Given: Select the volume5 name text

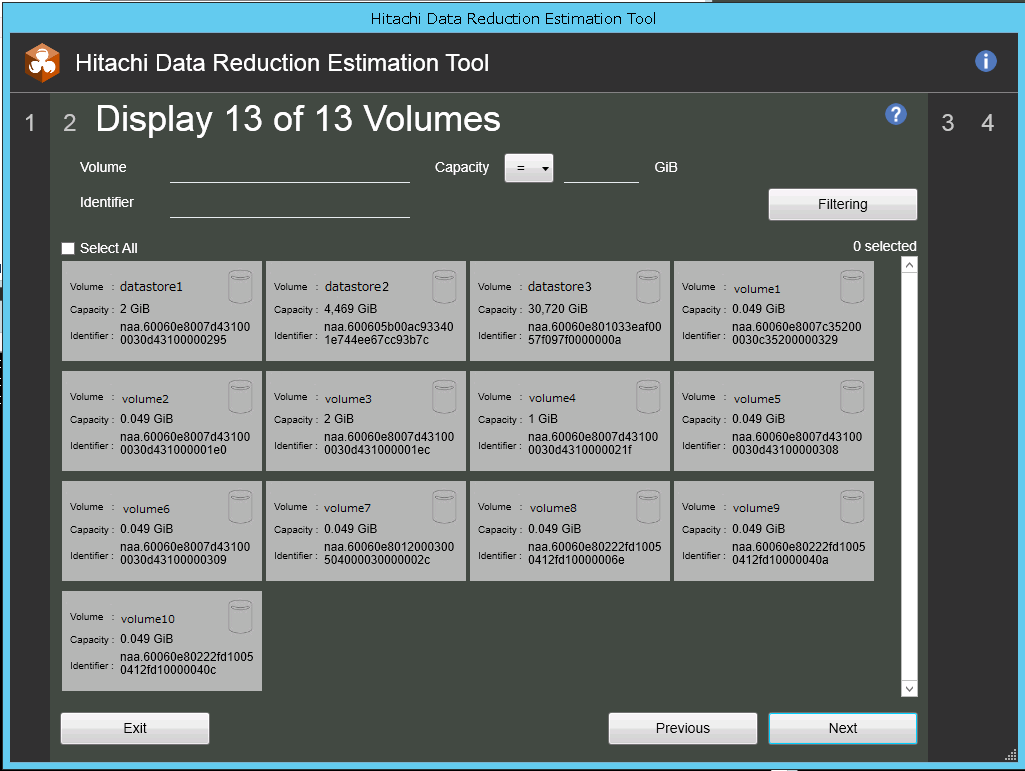Looking at the screenshot, I should [756, 399].
